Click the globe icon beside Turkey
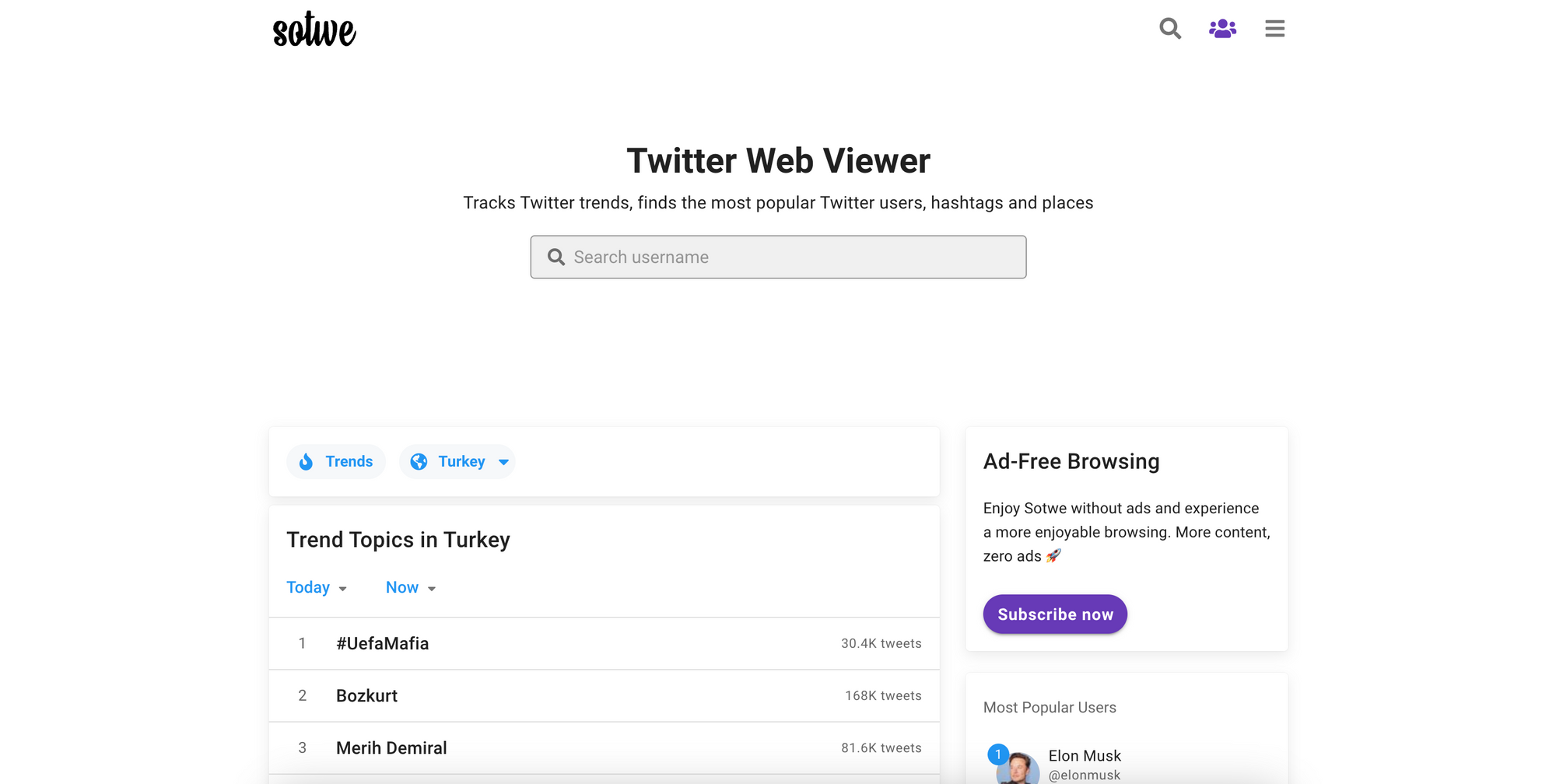The height and width of the screenshot is (784, 1556). 419,462
